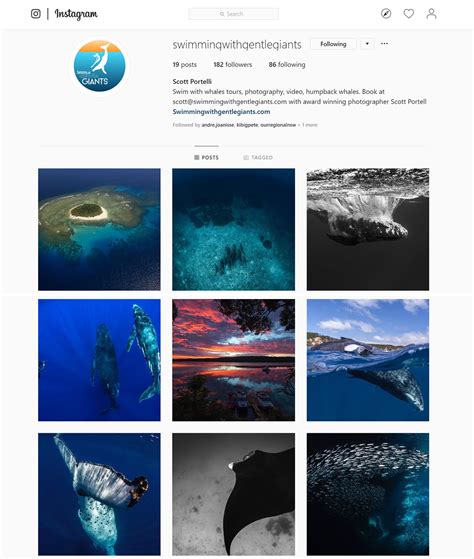The image size is (474, 559).
Task: Switch to the Posts tab
Action: tap(206, 157)
